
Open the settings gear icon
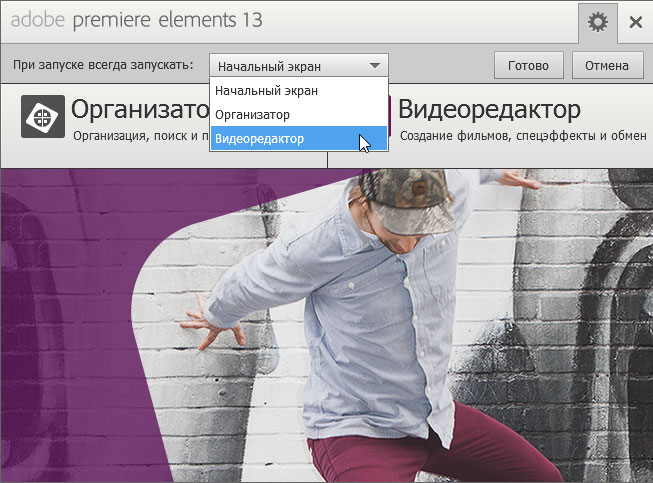pyautogui.click(x=598, y=22)
